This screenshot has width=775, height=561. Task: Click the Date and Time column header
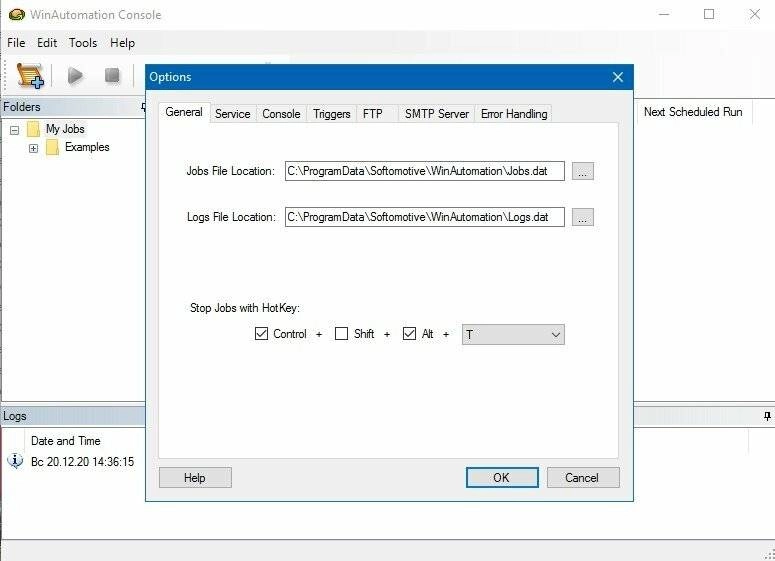tap(65, 440)
